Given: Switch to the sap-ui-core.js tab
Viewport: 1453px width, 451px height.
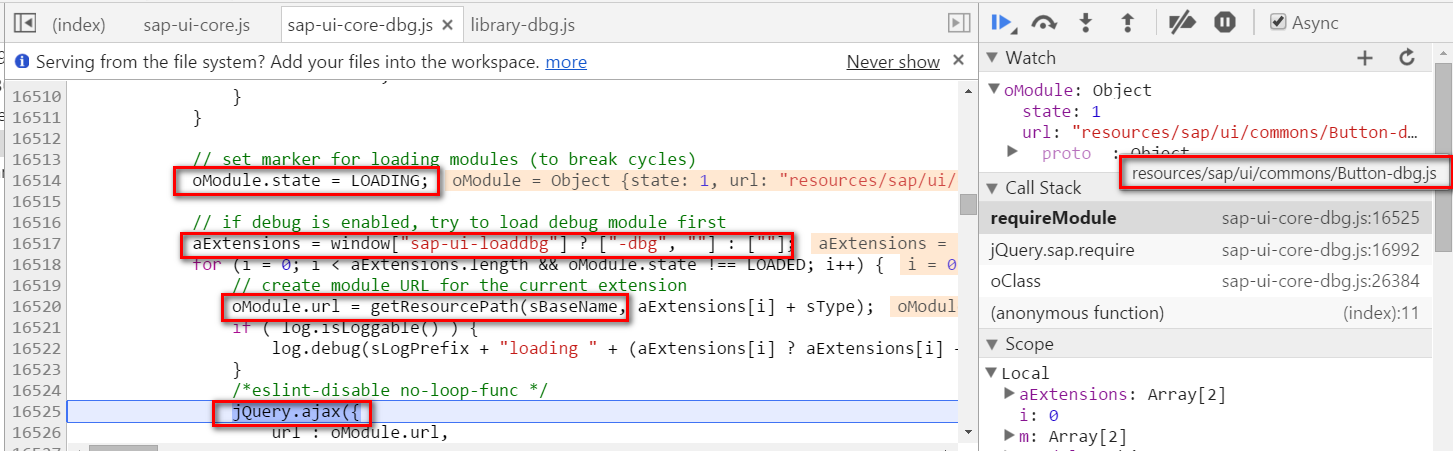Looking at the screenshot, I should coord(197,25).
